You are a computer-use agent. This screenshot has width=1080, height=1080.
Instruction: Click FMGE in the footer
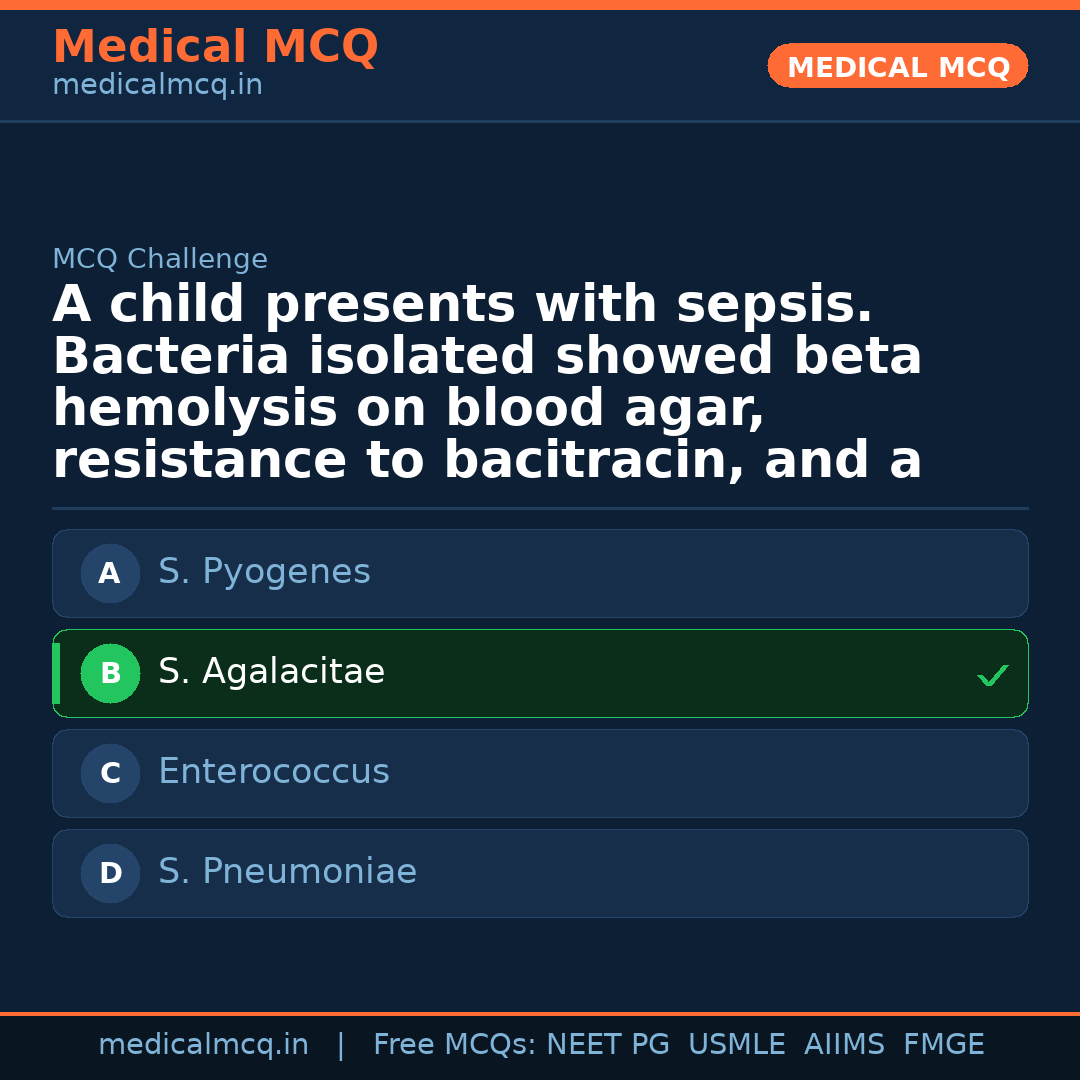pos(943,1045)
